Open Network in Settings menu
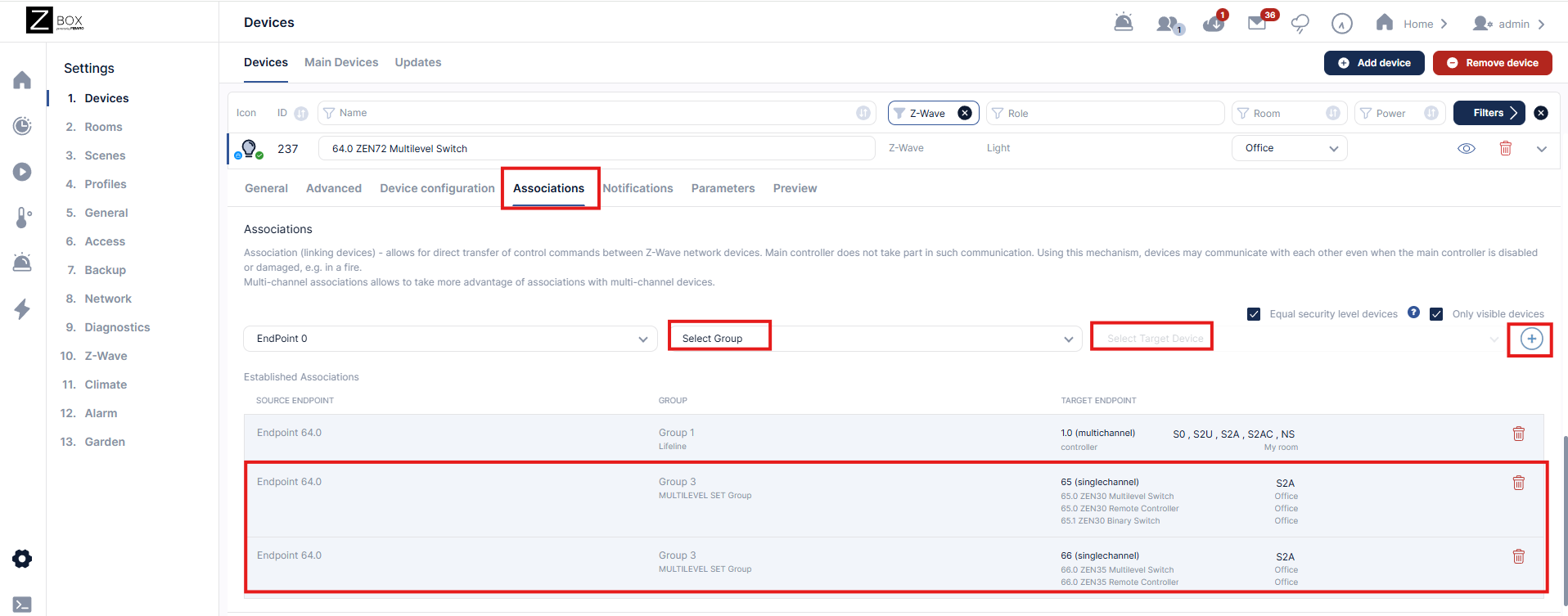 tap(108, 299)
